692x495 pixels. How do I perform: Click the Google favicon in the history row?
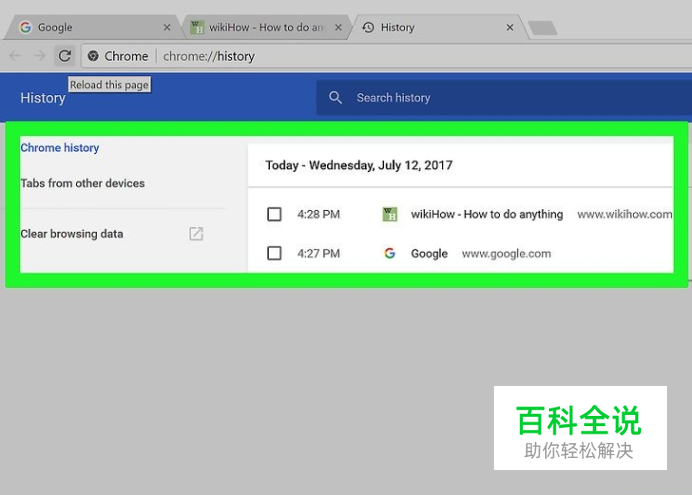(x=390, y=253)
